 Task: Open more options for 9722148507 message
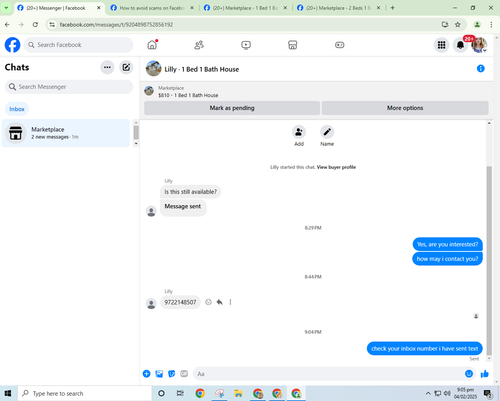pos(230,302)
